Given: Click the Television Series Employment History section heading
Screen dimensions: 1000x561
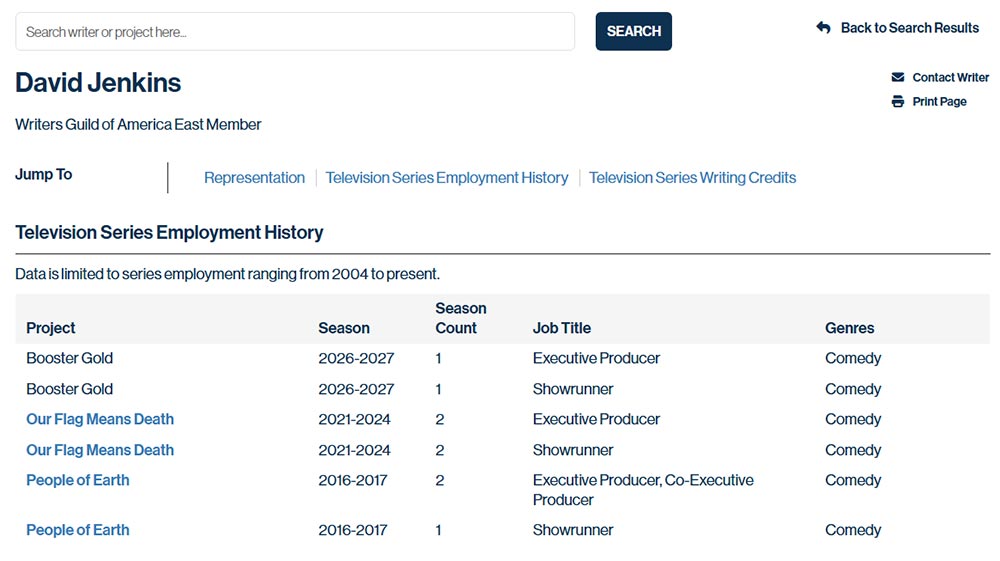Looking at the screenshot, I should coord(169,233).
